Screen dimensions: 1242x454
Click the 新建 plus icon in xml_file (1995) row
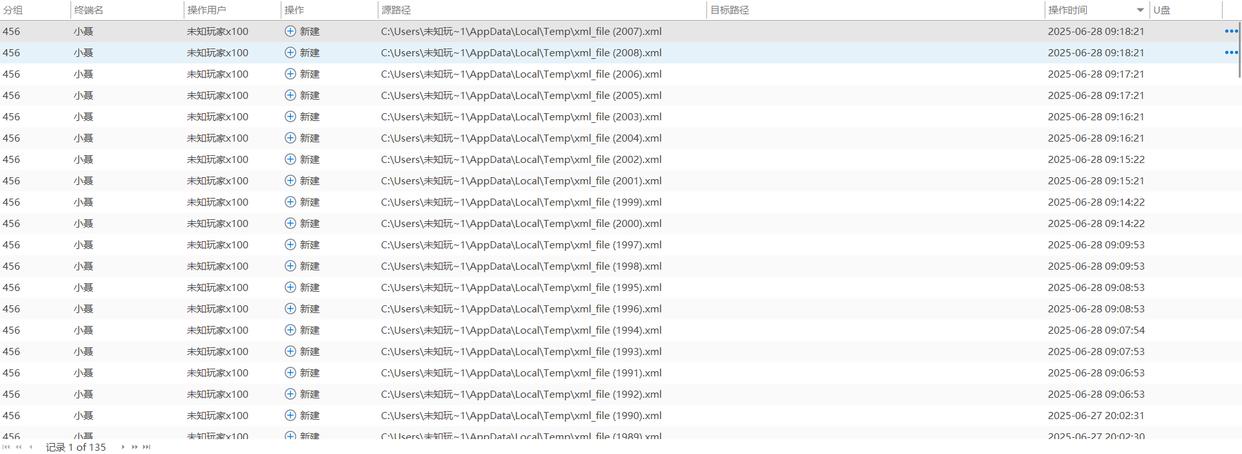click(290, 287)
